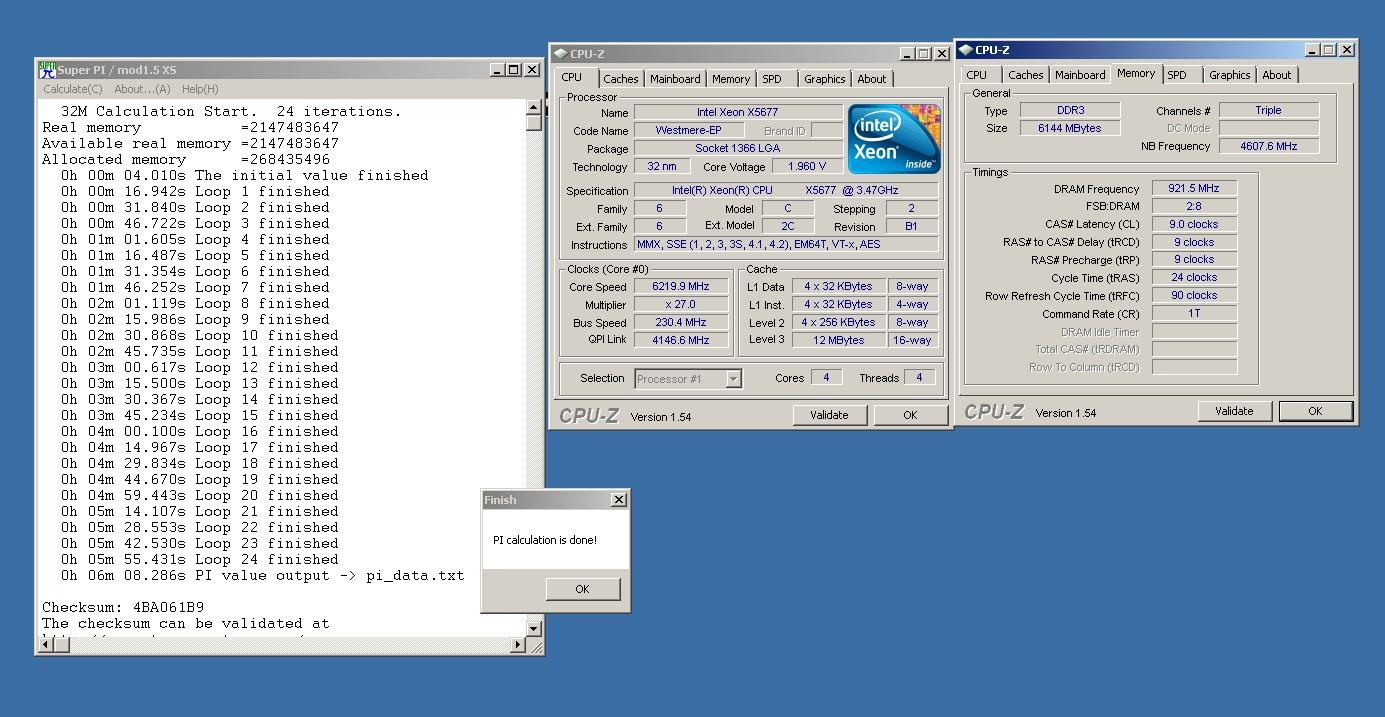Click memory Type value DDR3
Screen dimensions: 1385x717
pyautogui.click(x=1070, y=110)
